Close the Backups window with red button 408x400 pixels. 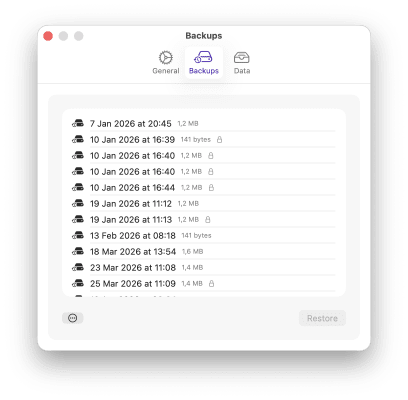[48, 36]
